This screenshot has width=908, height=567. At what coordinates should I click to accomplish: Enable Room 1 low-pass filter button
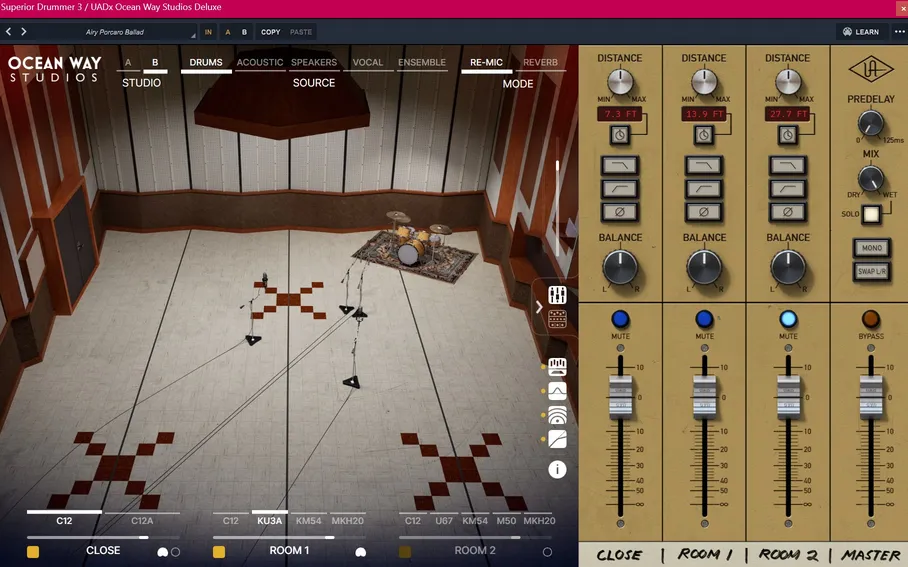point(704,165)
